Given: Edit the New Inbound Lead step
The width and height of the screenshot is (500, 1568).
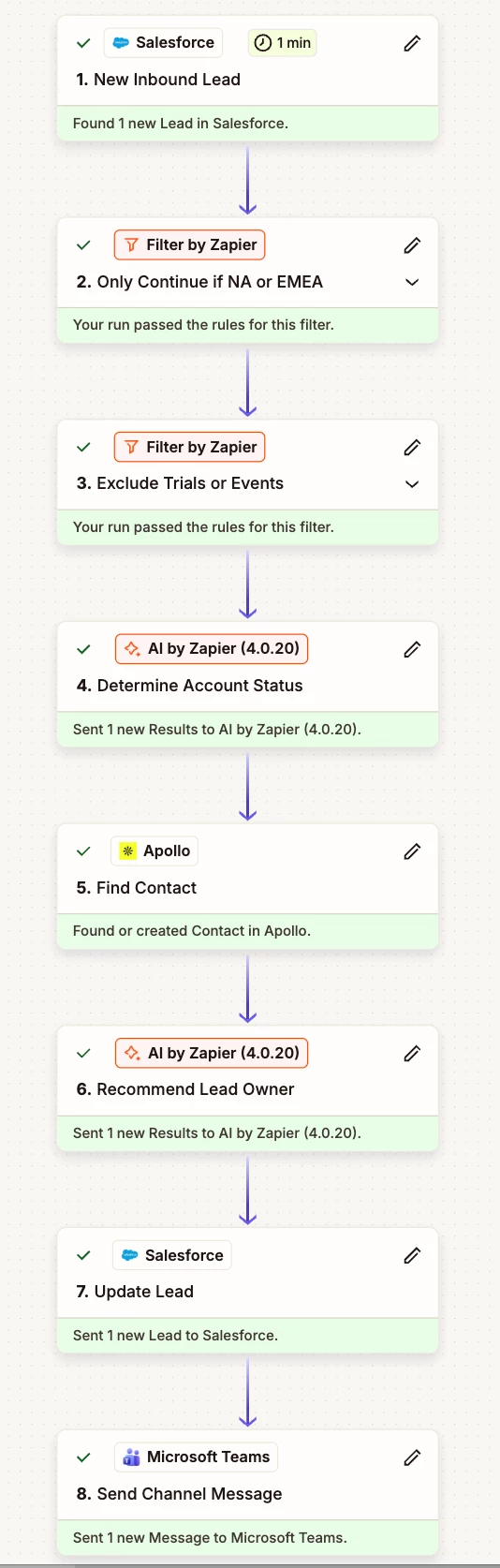Looking at the screenshot, I should (x=412, y=43).
